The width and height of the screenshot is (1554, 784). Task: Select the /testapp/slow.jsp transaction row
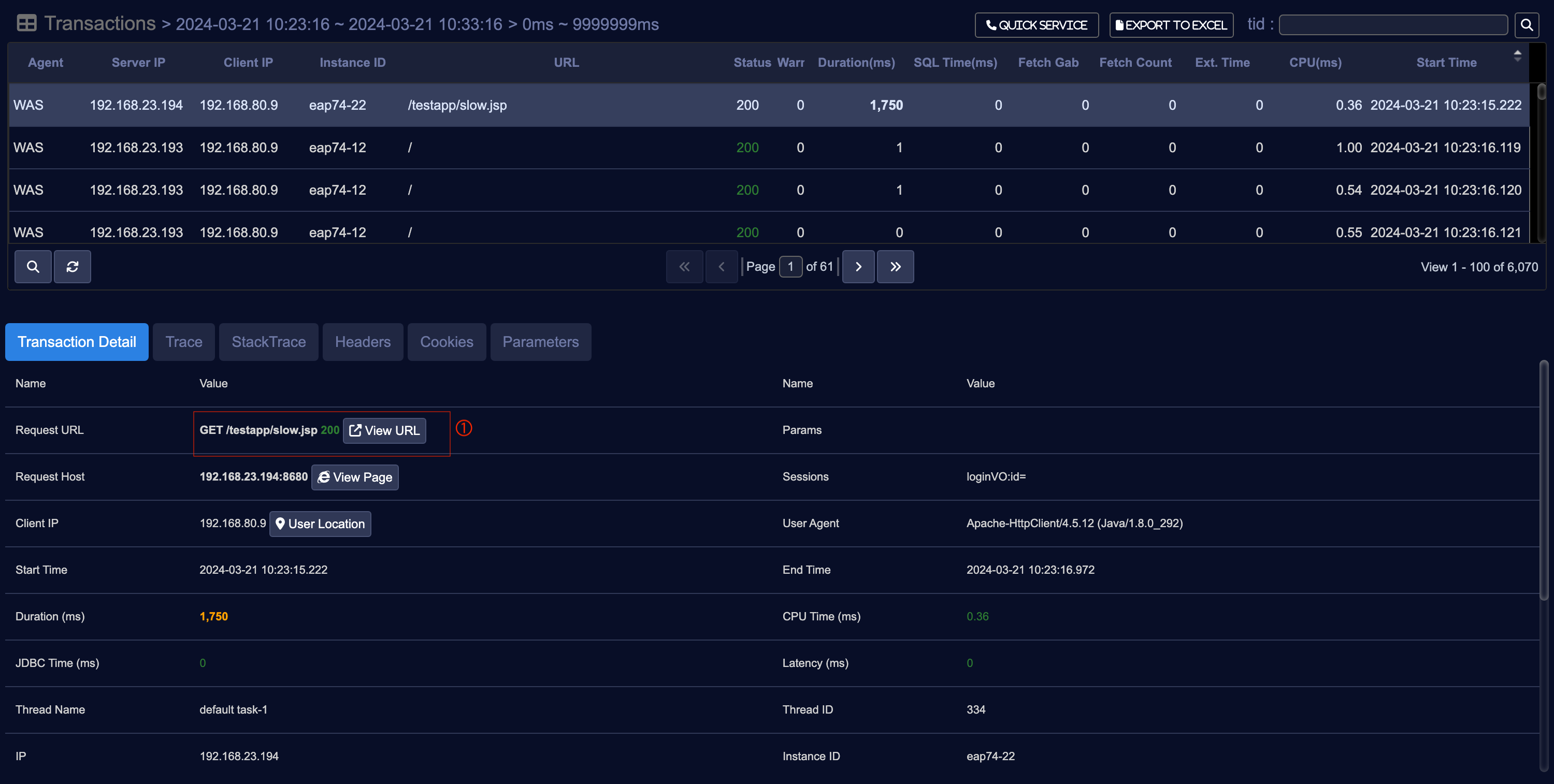[457, 105]
